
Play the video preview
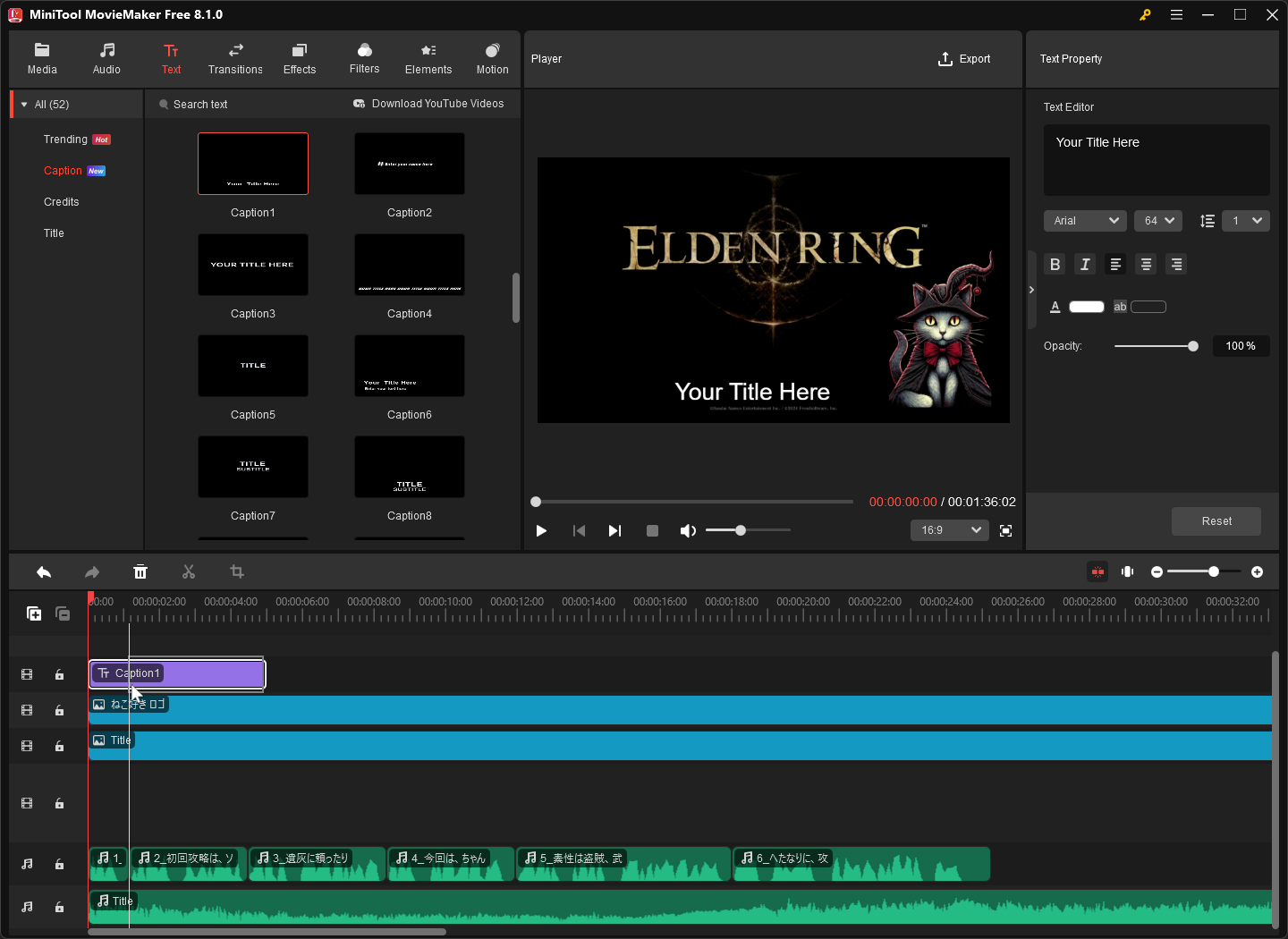click(541, 531)
